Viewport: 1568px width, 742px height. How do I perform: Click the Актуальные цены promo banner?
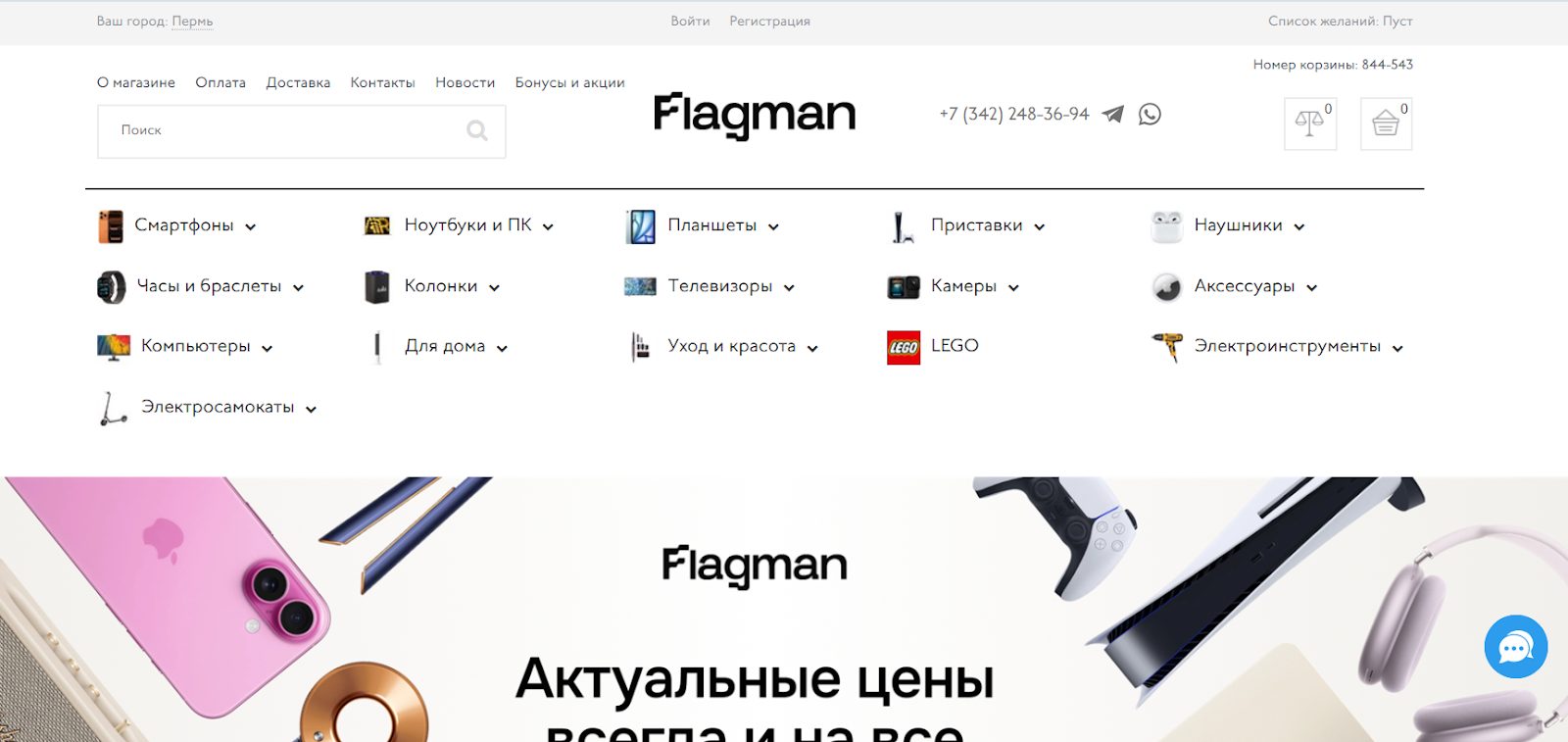click(784, 610)
